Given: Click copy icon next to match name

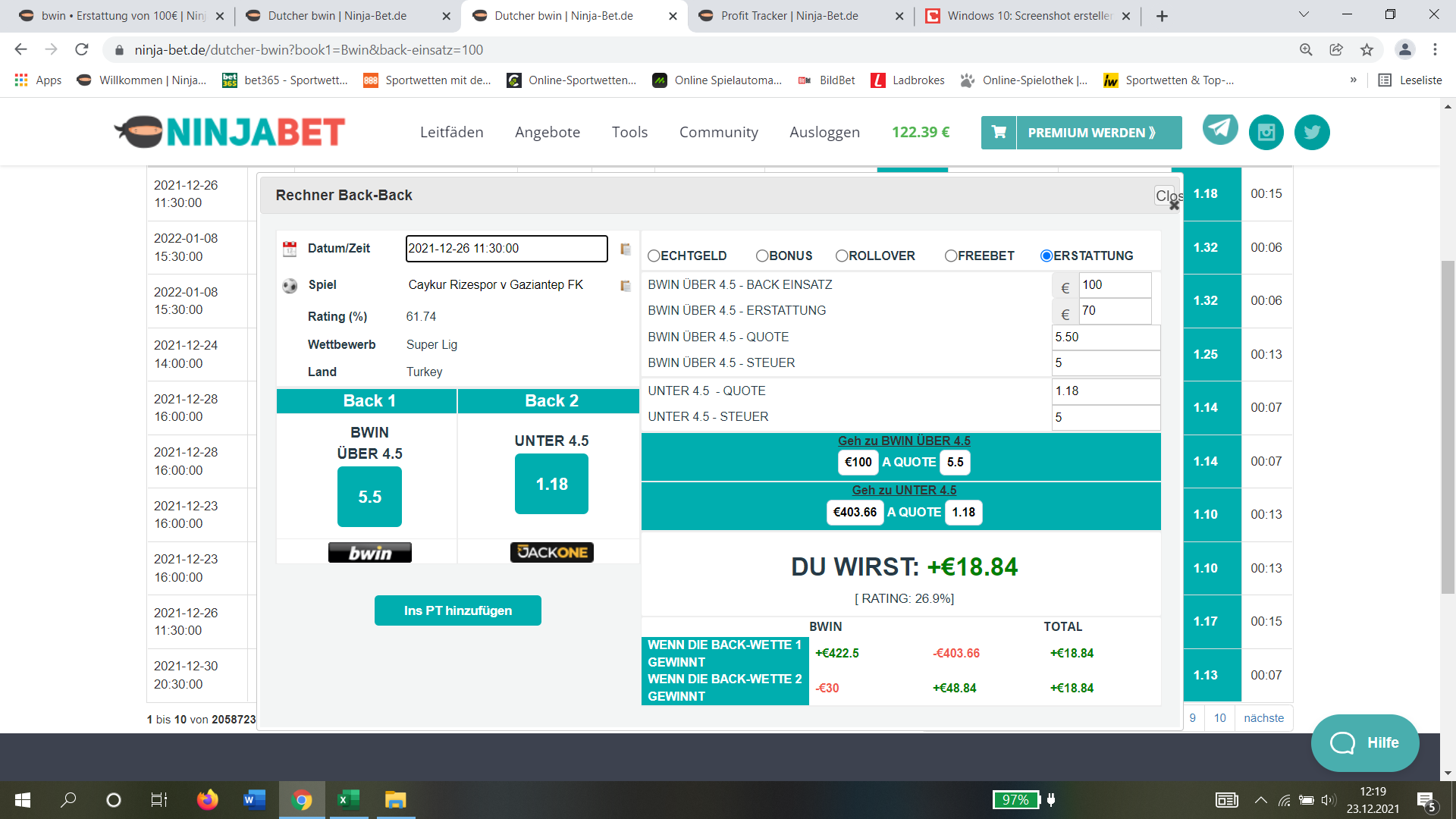Looking at the screenshot, I should coord(626,285).
